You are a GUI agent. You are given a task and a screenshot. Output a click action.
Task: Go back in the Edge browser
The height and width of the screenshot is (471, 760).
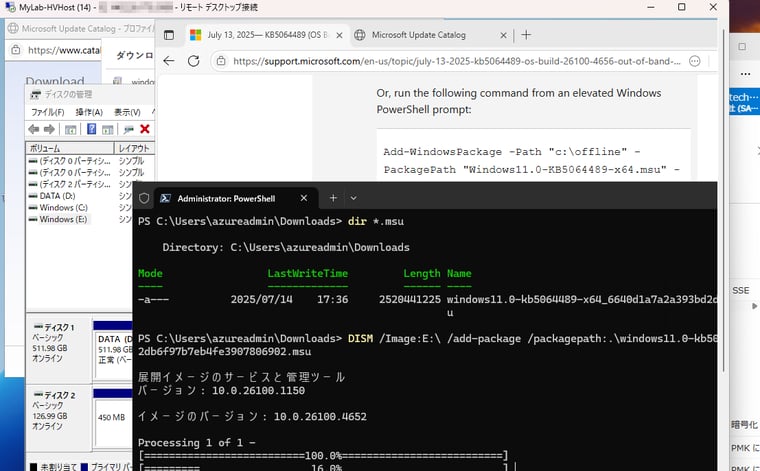pyautogui.click(x=169, y=61)
